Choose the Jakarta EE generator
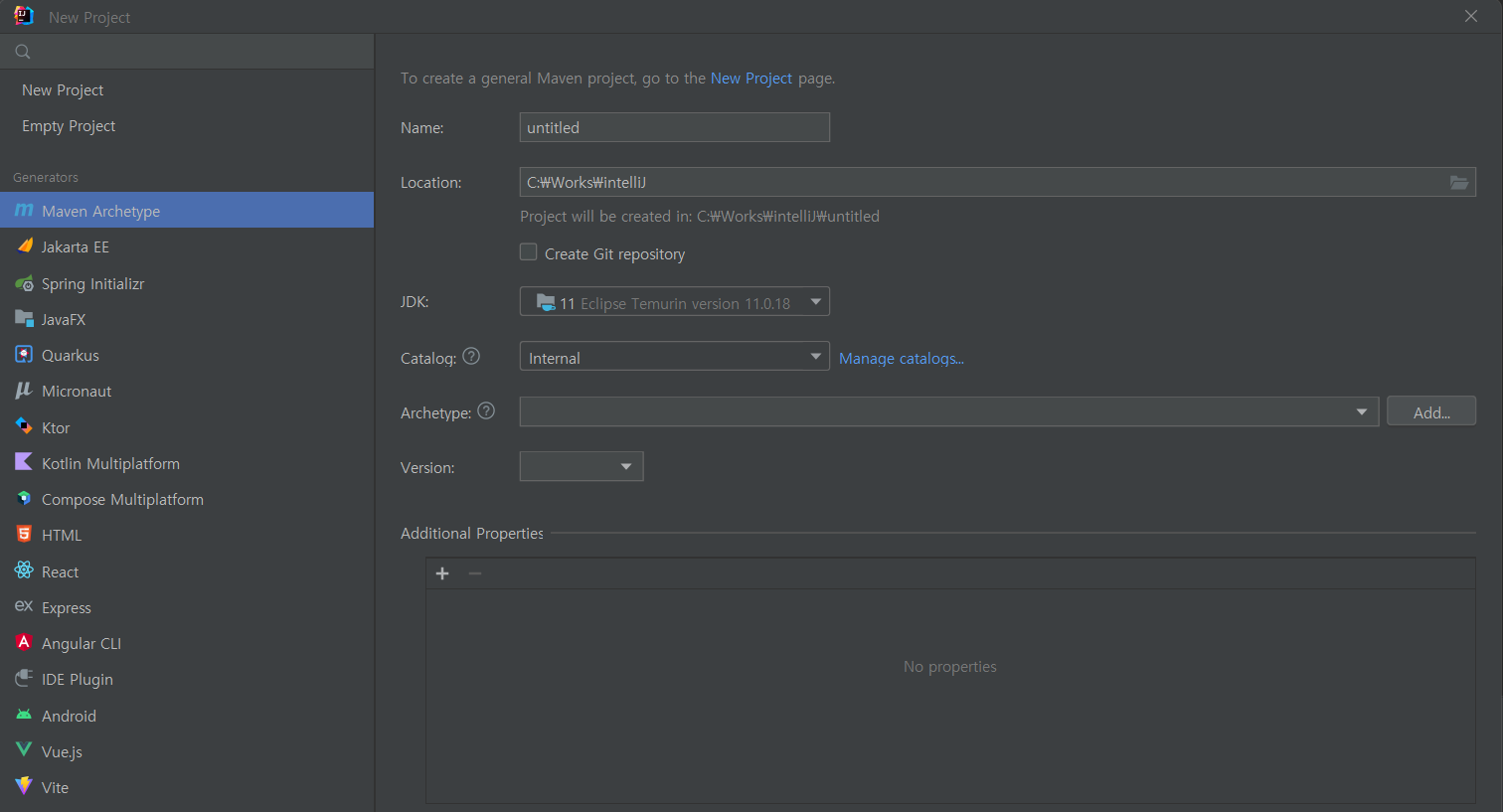1503x812 pixels. (187, 246)
